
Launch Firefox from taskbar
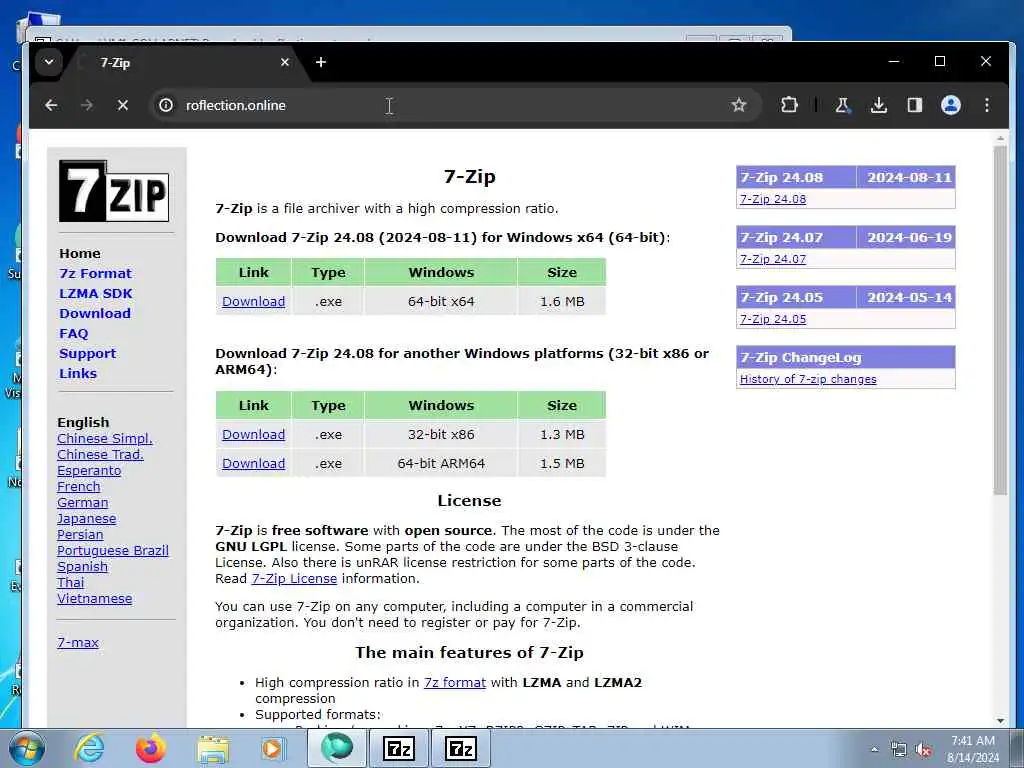pyautogui.click(x=151, y=748)
